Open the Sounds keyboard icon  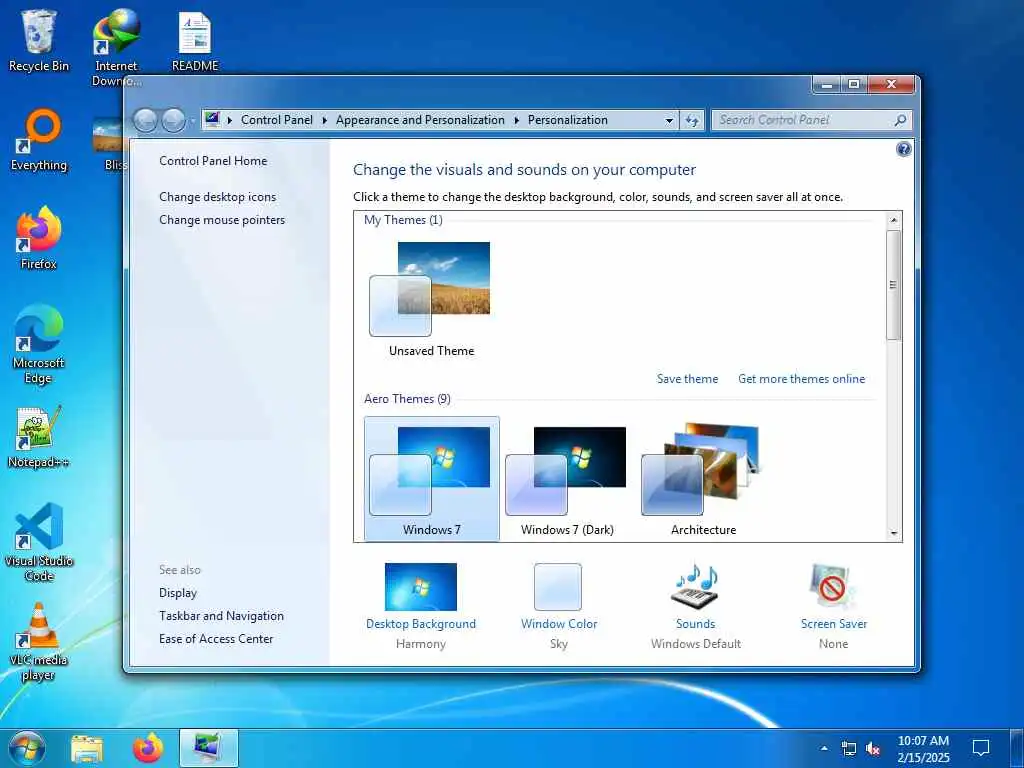(x=695, y=586)
